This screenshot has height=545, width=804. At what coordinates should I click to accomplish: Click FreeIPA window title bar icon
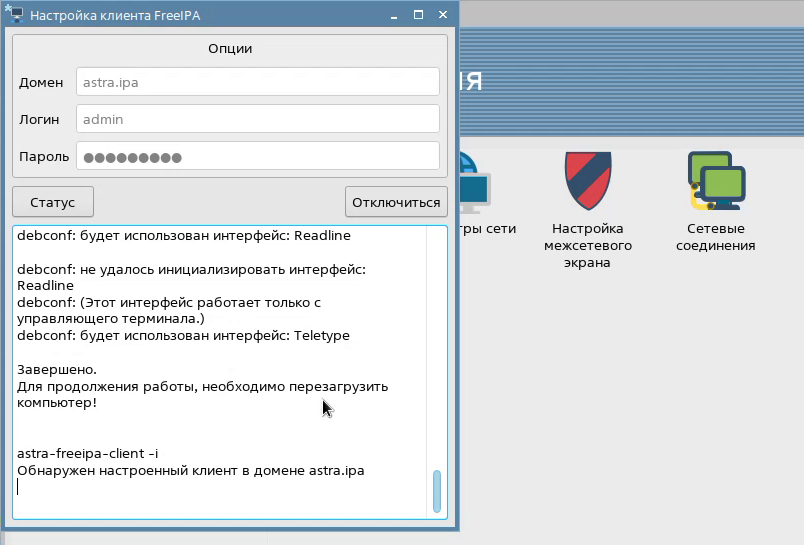pyautogui.click(x=14, y=13)
